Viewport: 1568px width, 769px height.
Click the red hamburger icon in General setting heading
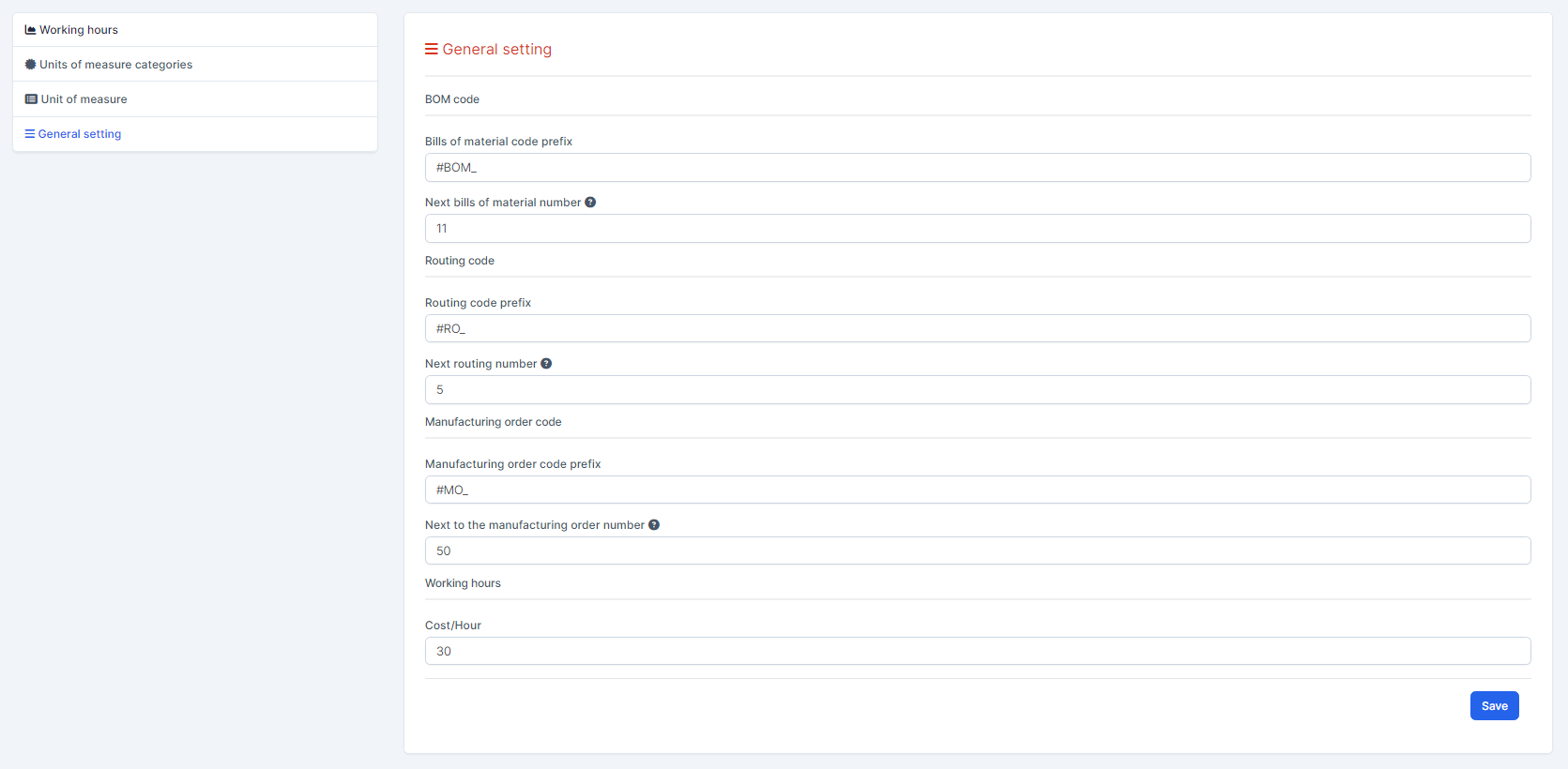432,50
